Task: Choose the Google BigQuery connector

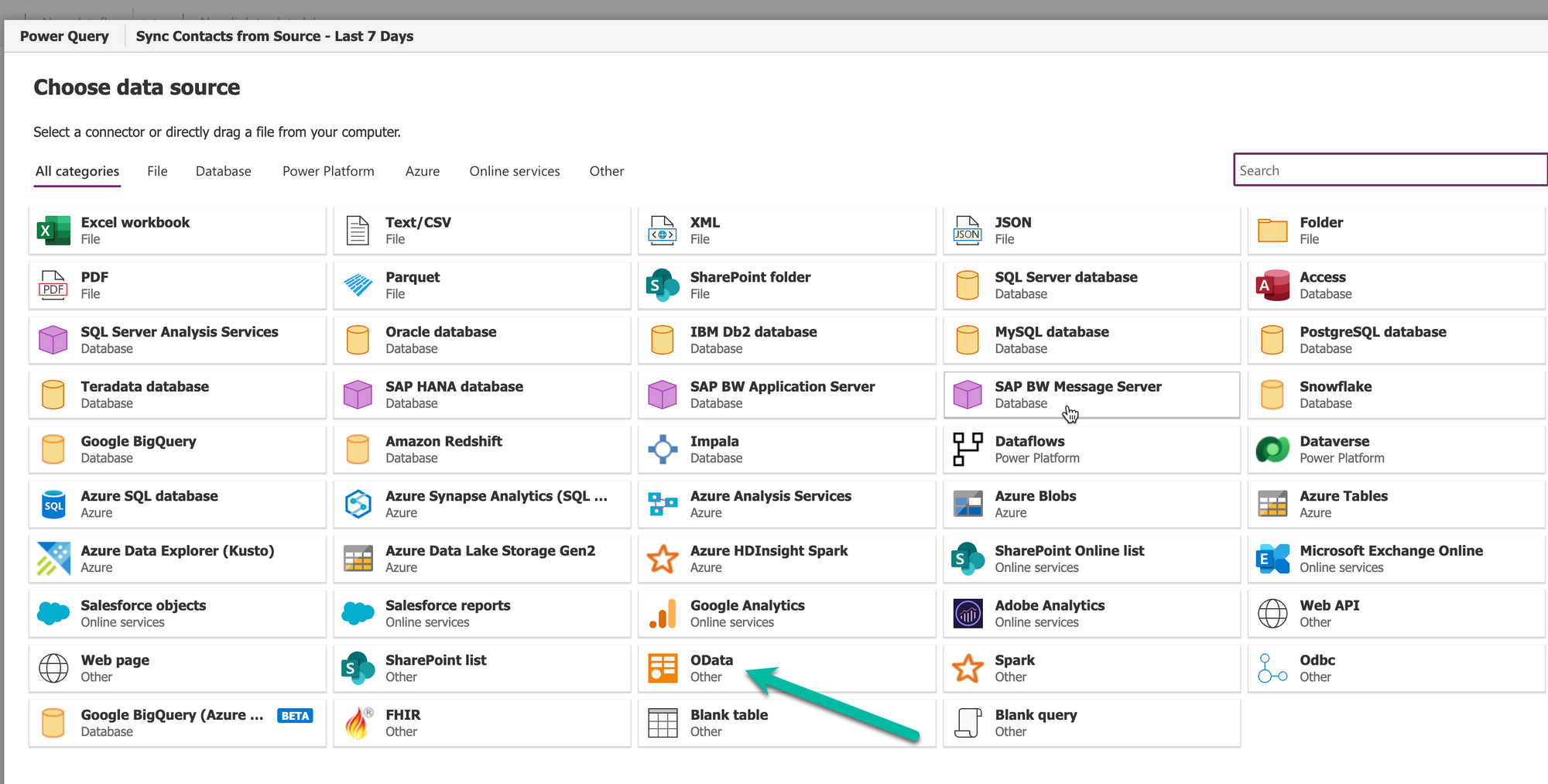Action: (x=177, y=450)
